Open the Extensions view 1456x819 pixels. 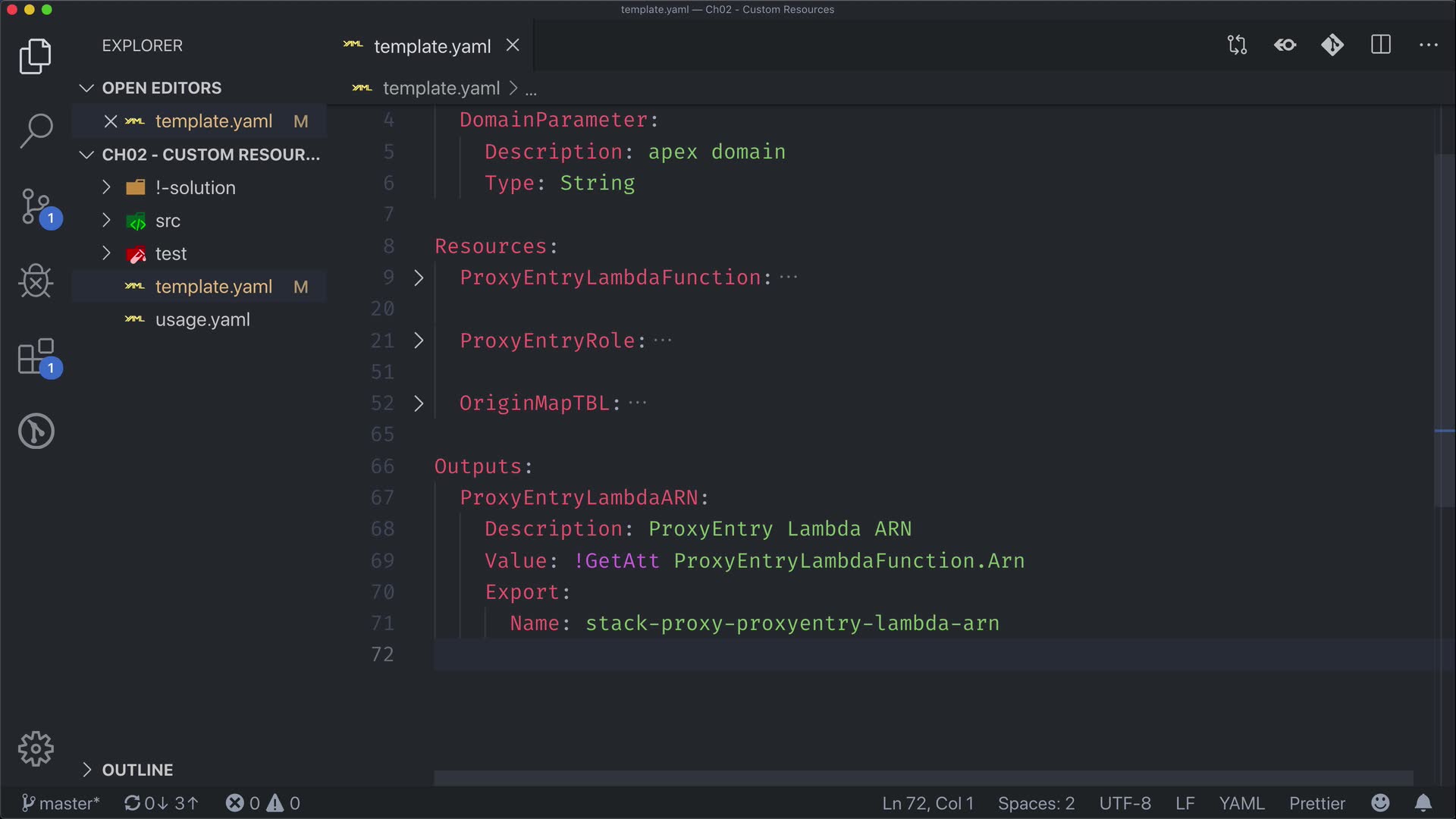pos(36,356)
